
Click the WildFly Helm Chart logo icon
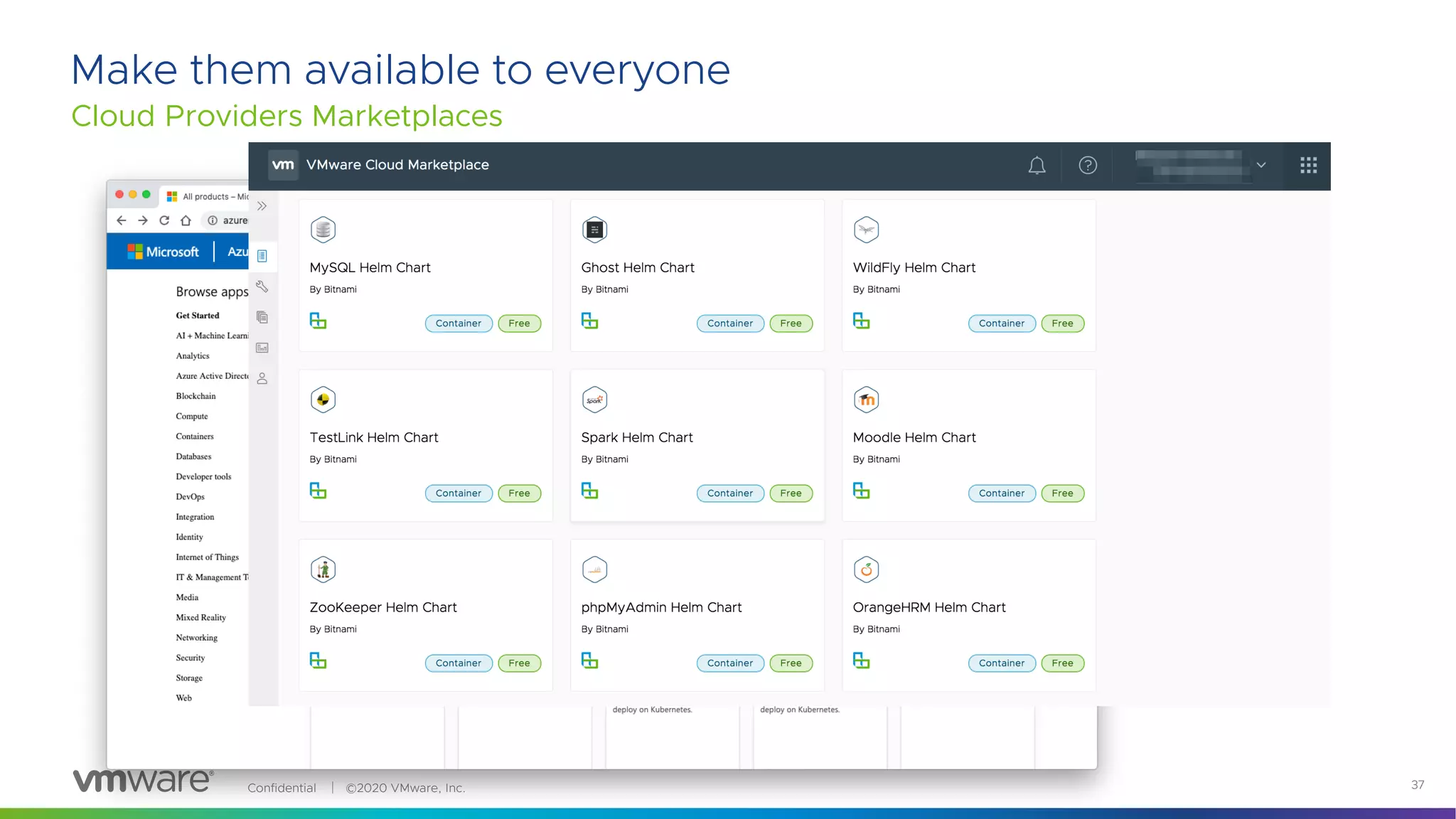point(866,230)
